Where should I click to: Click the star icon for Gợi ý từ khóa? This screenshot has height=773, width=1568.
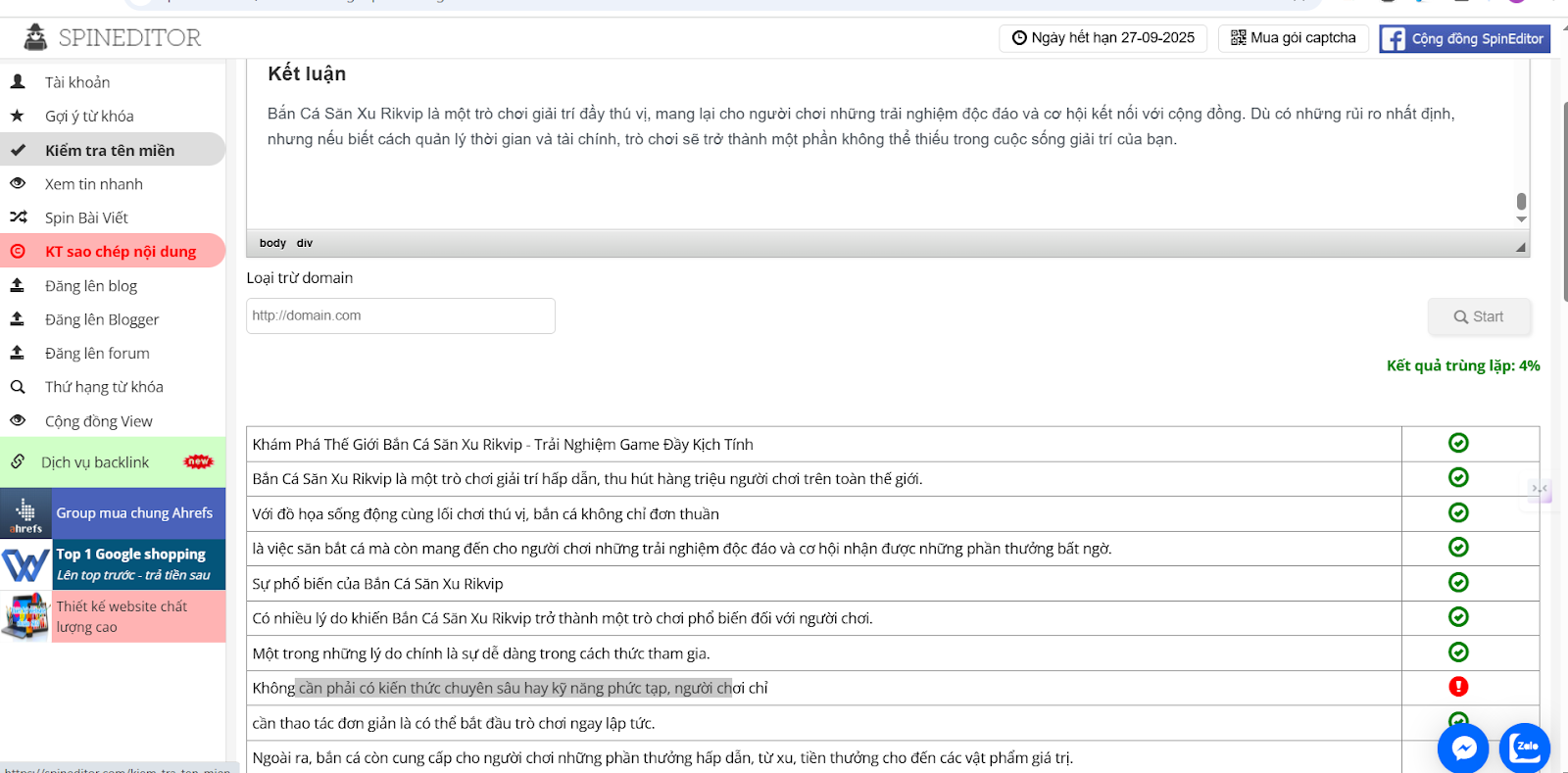click(x=18, y=116)
